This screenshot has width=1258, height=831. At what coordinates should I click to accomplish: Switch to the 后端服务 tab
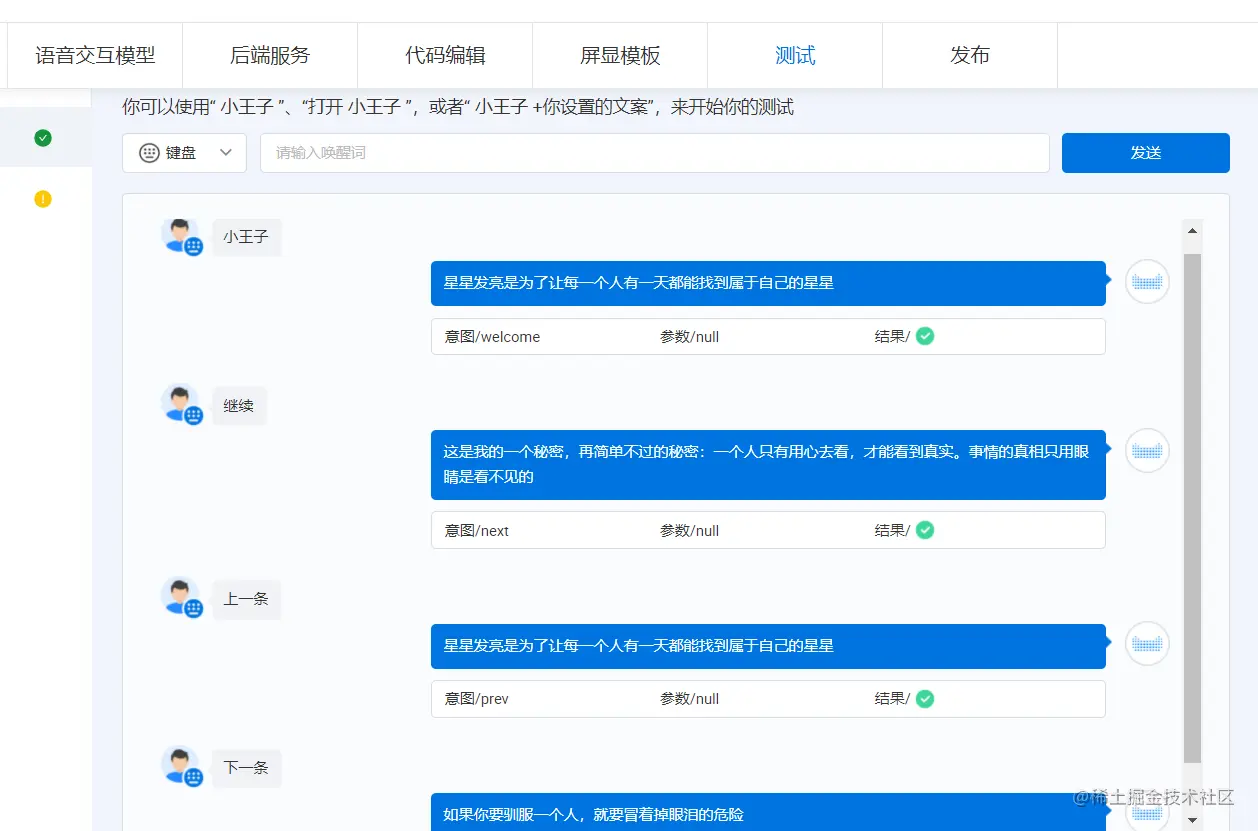[270, 55]
